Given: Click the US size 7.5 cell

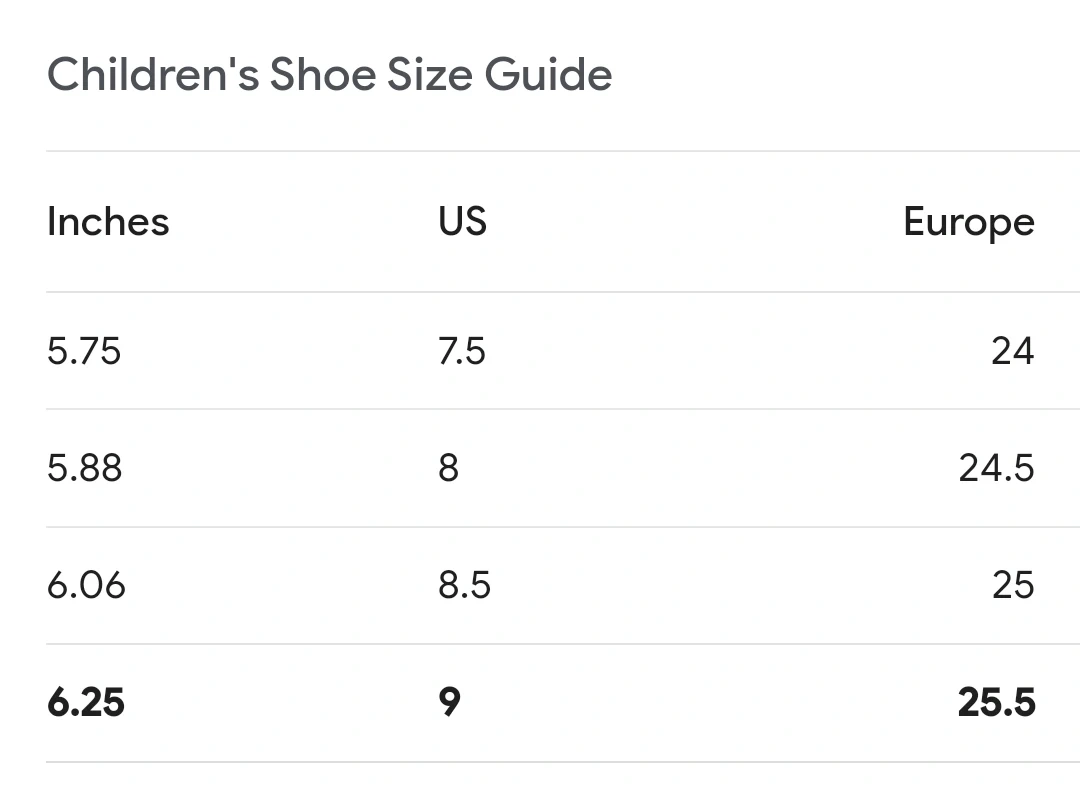Looking at the screenshot, I should click(x=461, y=351).
